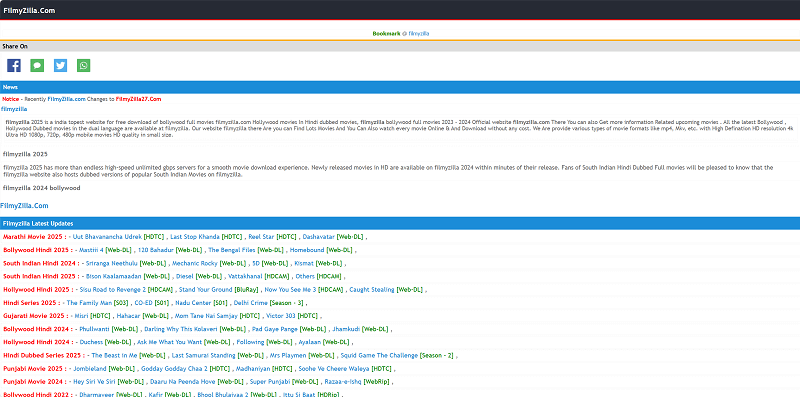Open Darling Why This Kolaveri link
This screenshot has height=397, width=800.
[181, 330]
